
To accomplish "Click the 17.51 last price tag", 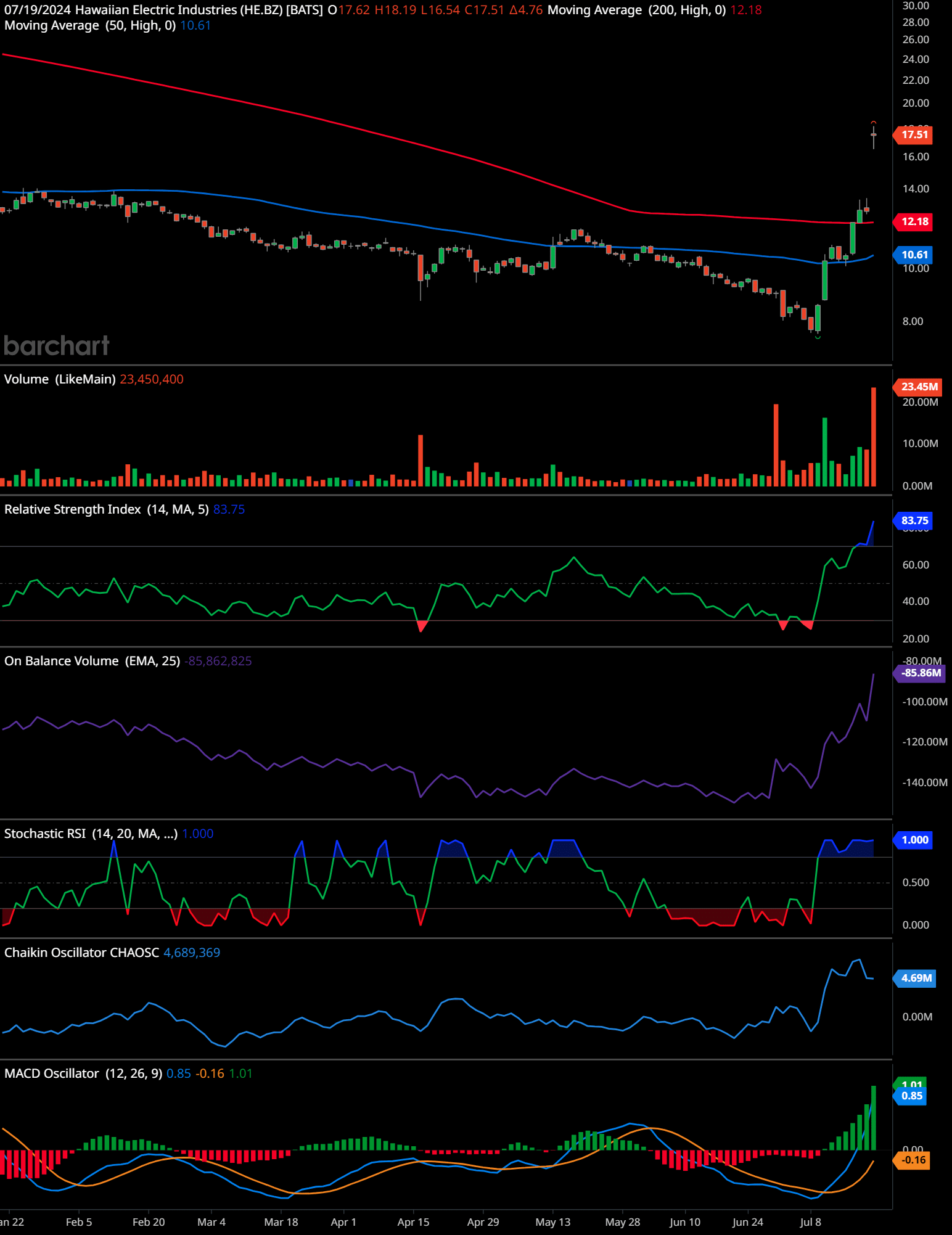I will point(914,134).
